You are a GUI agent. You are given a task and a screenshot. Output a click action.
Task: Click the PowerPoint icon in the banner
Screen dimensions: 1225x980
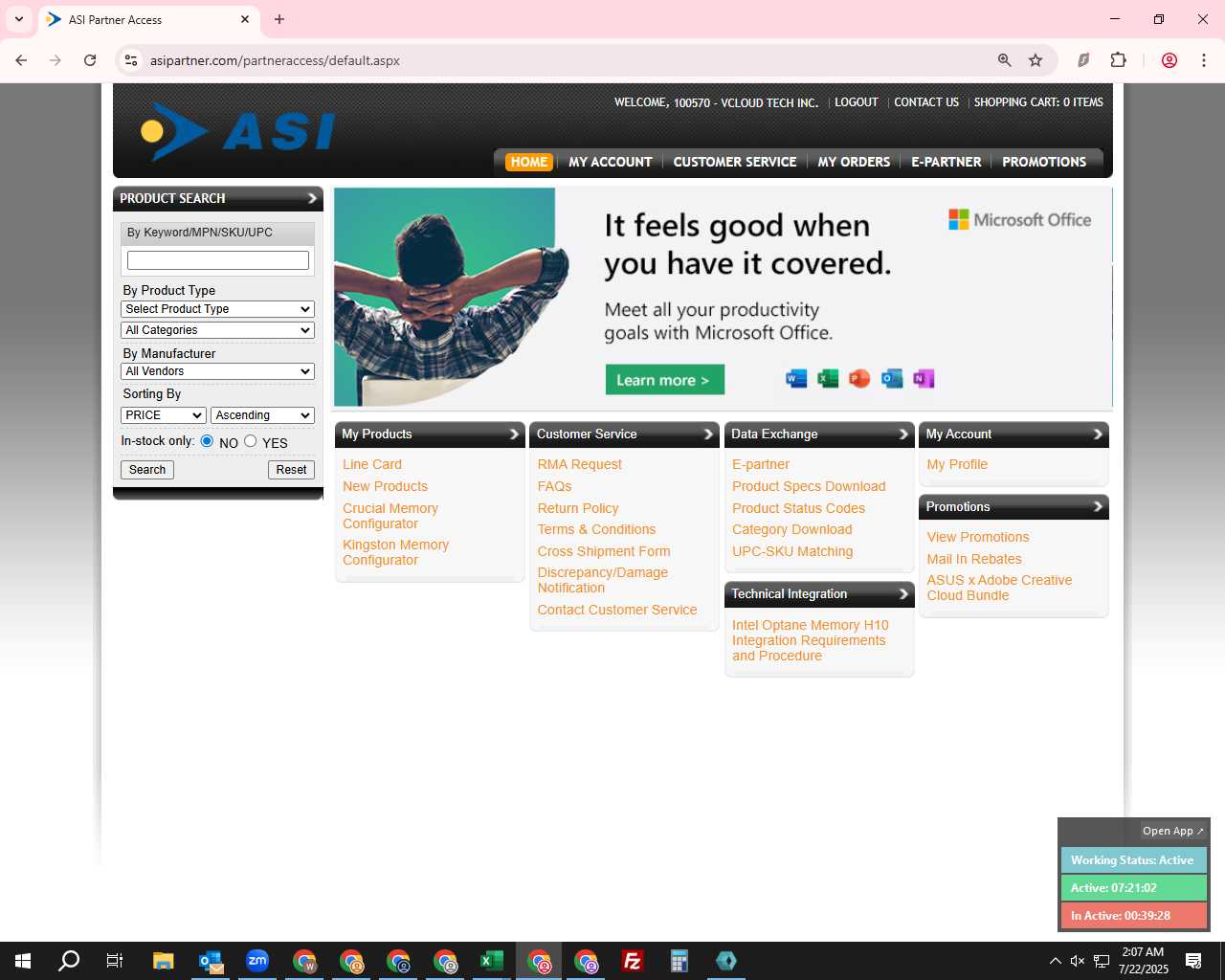point(859,378)
